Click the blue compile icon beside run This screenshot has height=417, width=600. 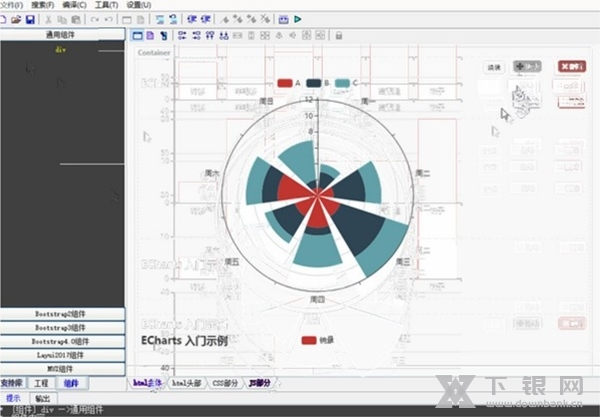coord(283,19)
